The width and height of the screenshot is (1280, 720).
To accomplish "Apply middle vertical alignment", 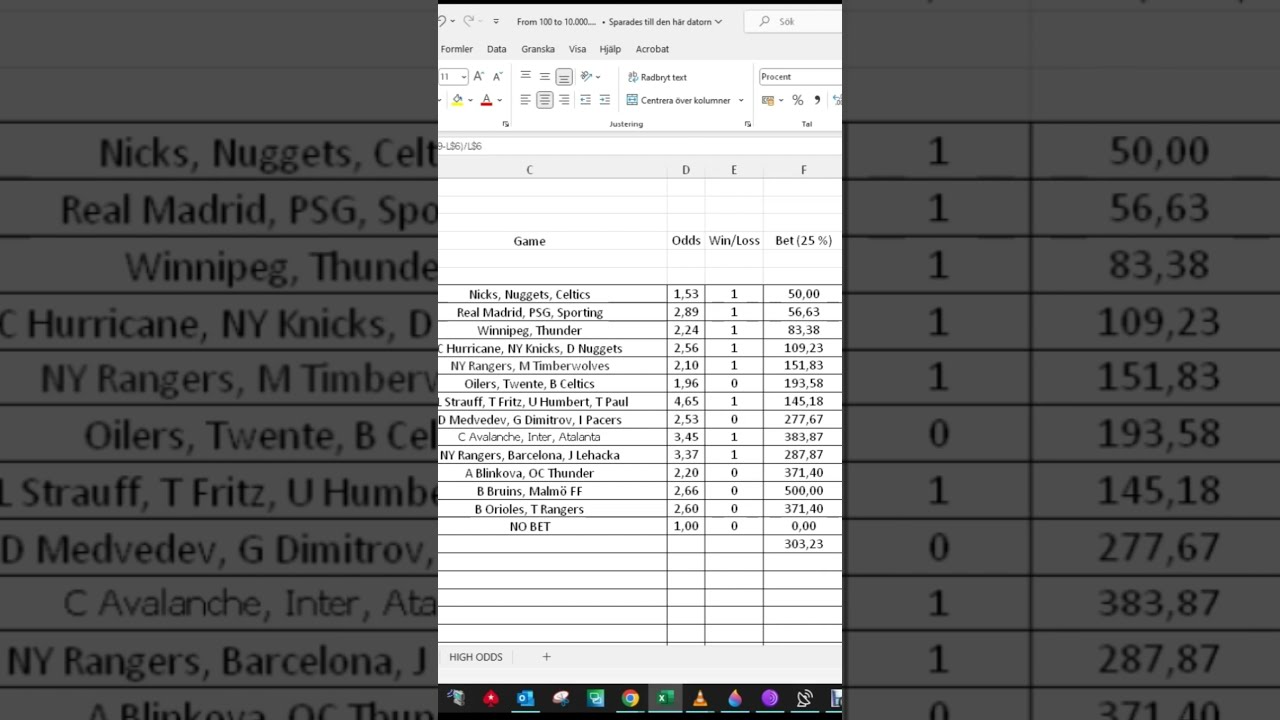I will point(544,76).
